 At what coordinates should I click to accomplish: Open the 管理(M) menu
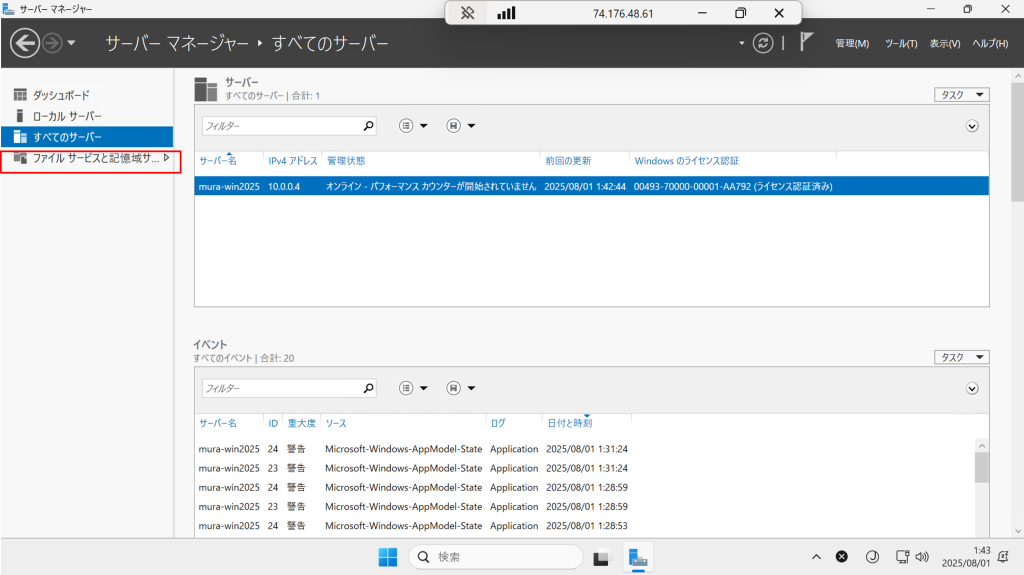click(852, 44)
